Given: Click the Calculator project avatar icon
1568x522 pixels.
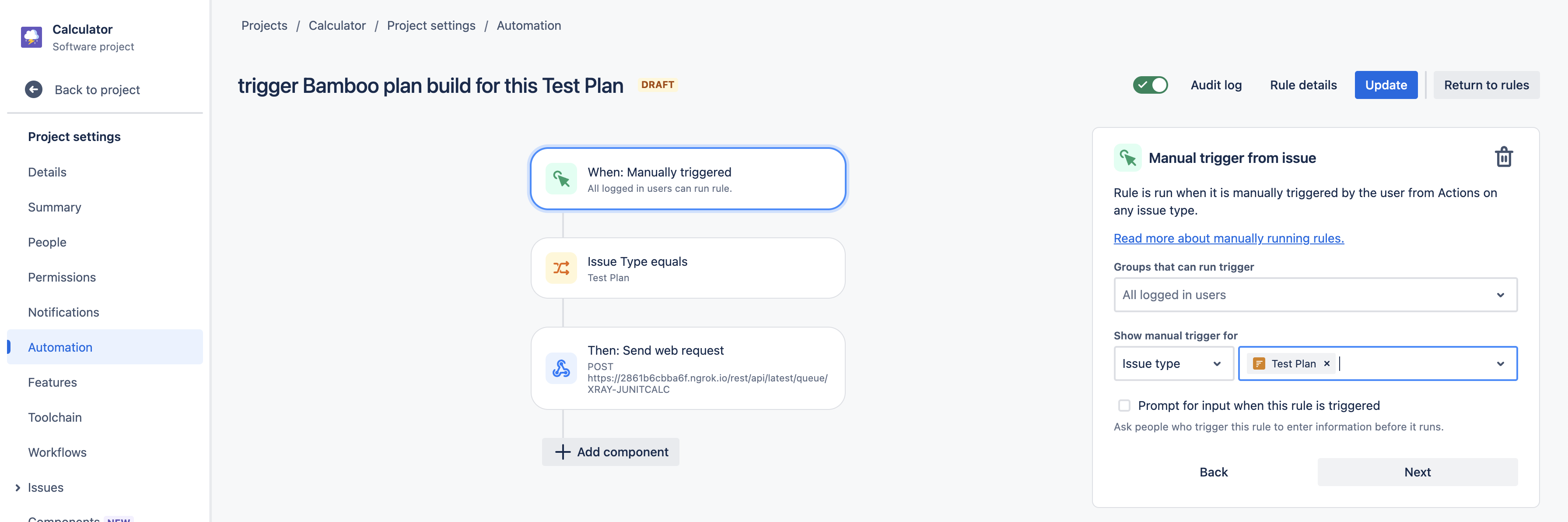Looking at the screenshot, I should [31, 37].
